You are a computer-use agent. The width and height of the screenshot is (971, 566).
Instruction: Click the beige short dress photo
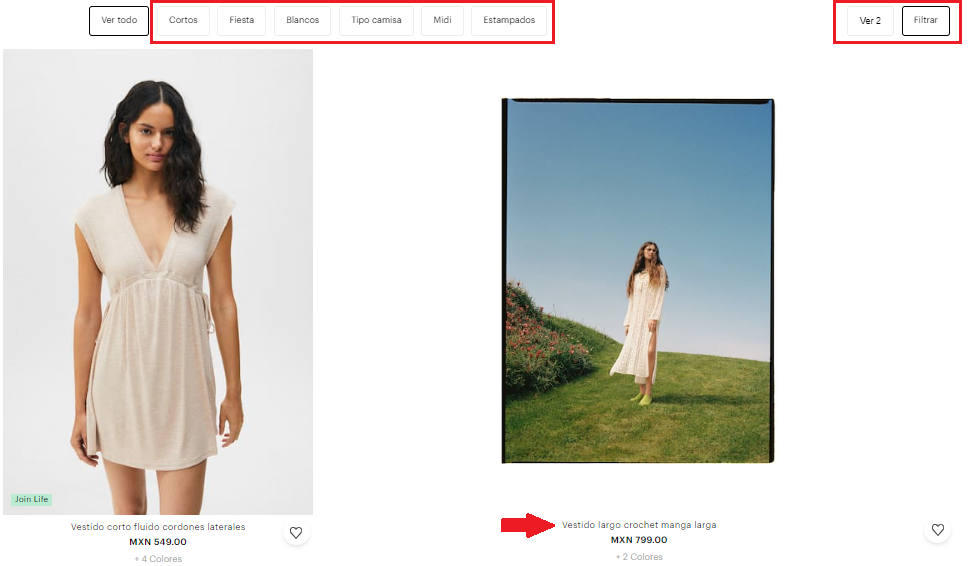pos(158,282)
